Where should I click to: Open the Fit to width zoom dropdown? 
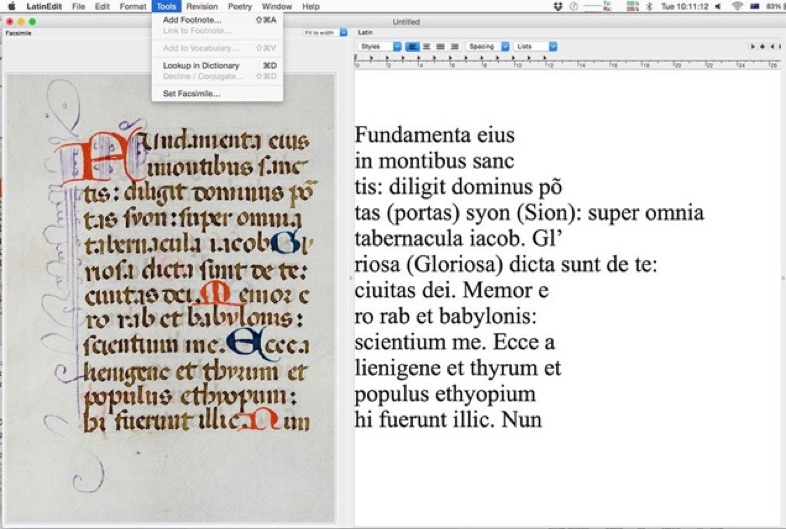pos(325,33)
